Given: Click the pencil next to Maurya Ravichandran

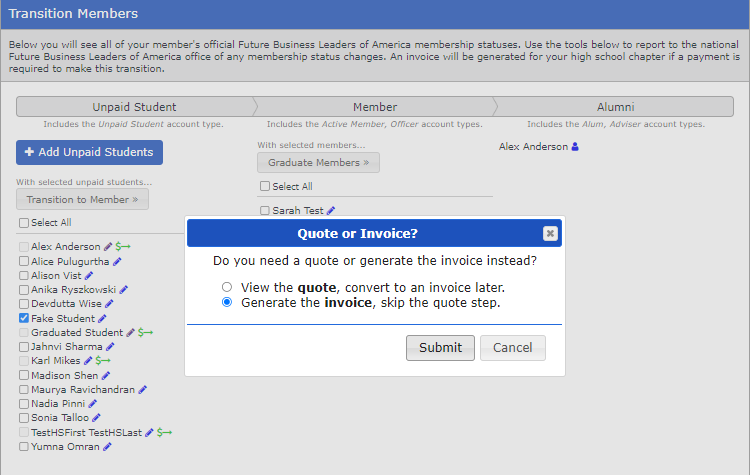Looking at the screenshot, I should (x=142, y=390).
